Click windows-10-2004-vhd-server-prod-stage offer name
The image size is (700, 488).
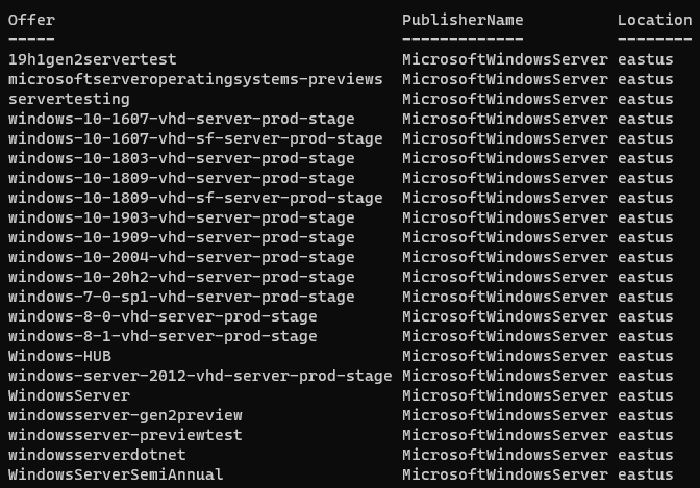pyautogui.click(x=181, y=257)
